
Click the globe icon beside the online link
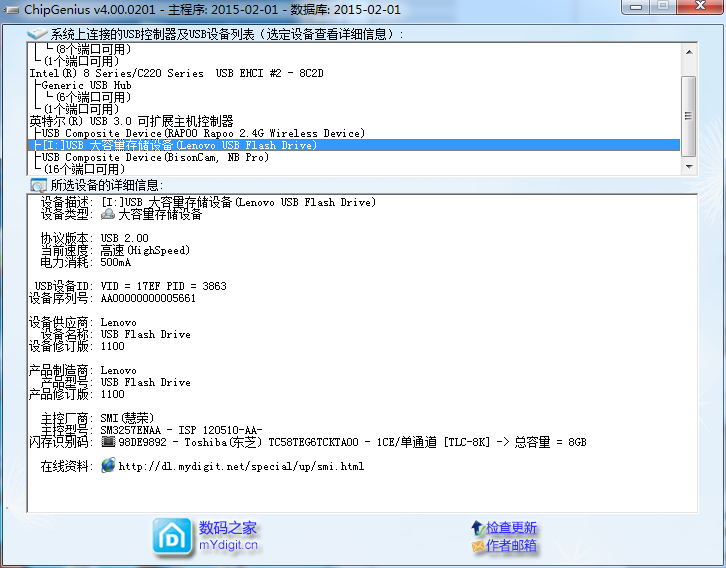108,465
